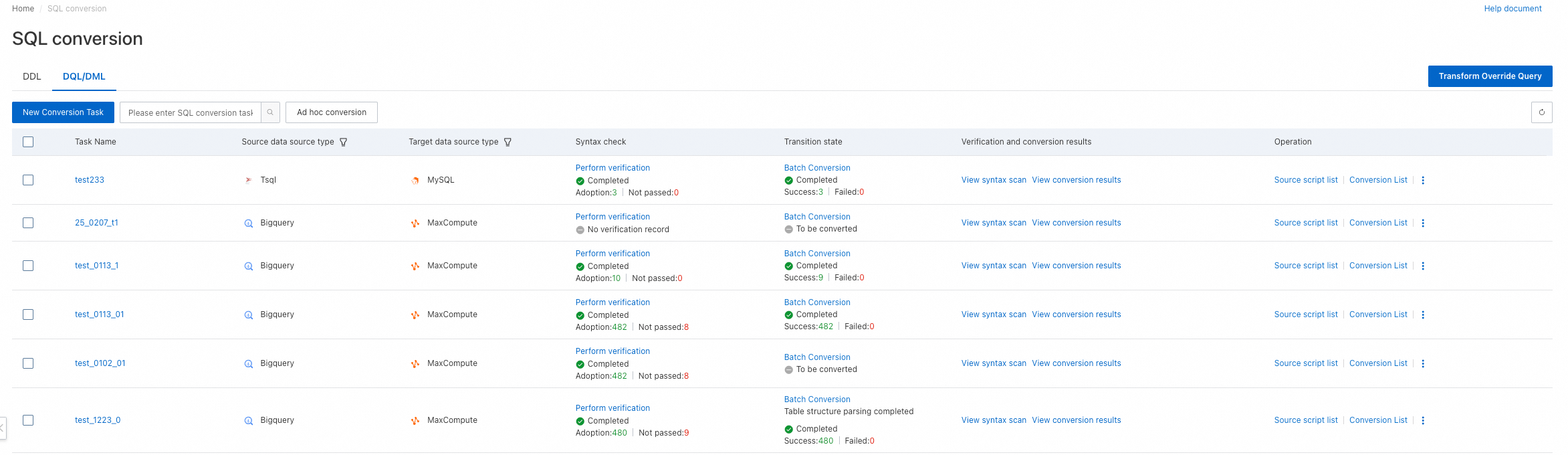Screen dimensions: 1568x455
Task: Open the Help document link
Action: point(1513,9)
